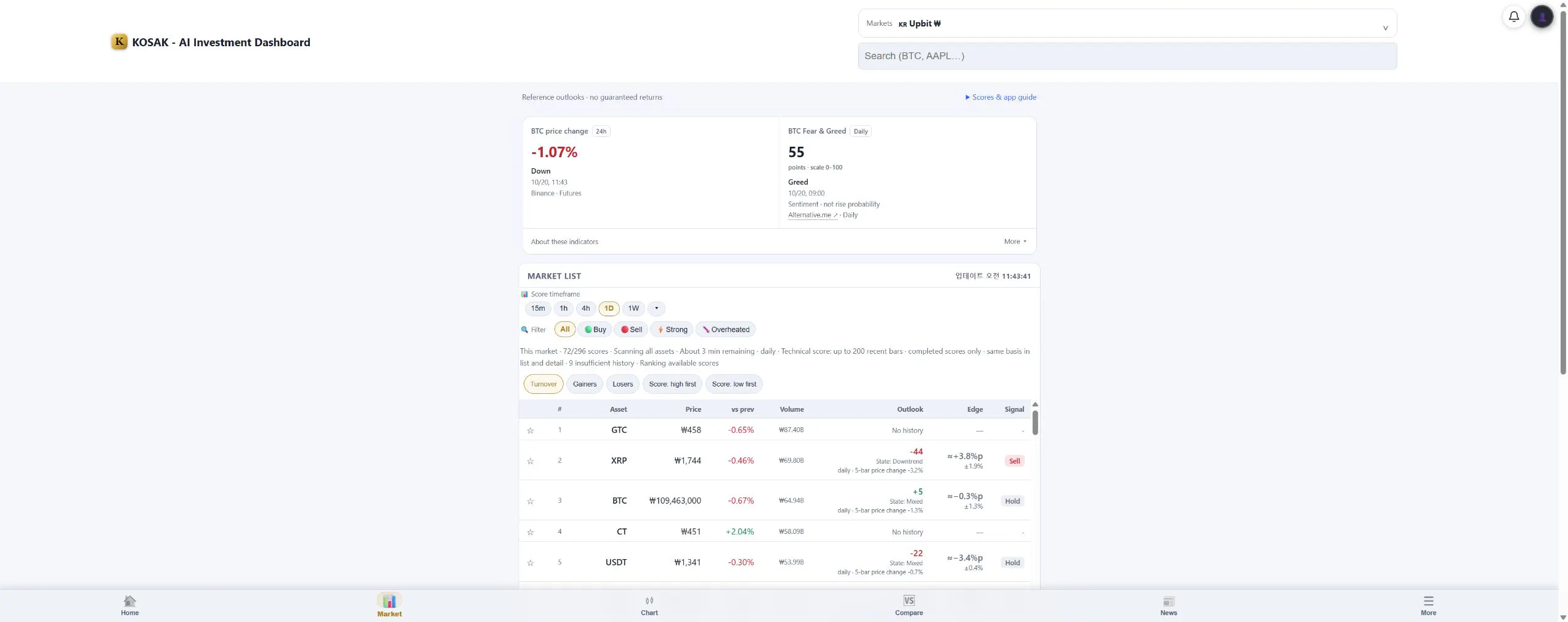The height and width of the screenshot is (622, 1568).
Task: Toggle favorite star for GTC
Action: (530, 430)
